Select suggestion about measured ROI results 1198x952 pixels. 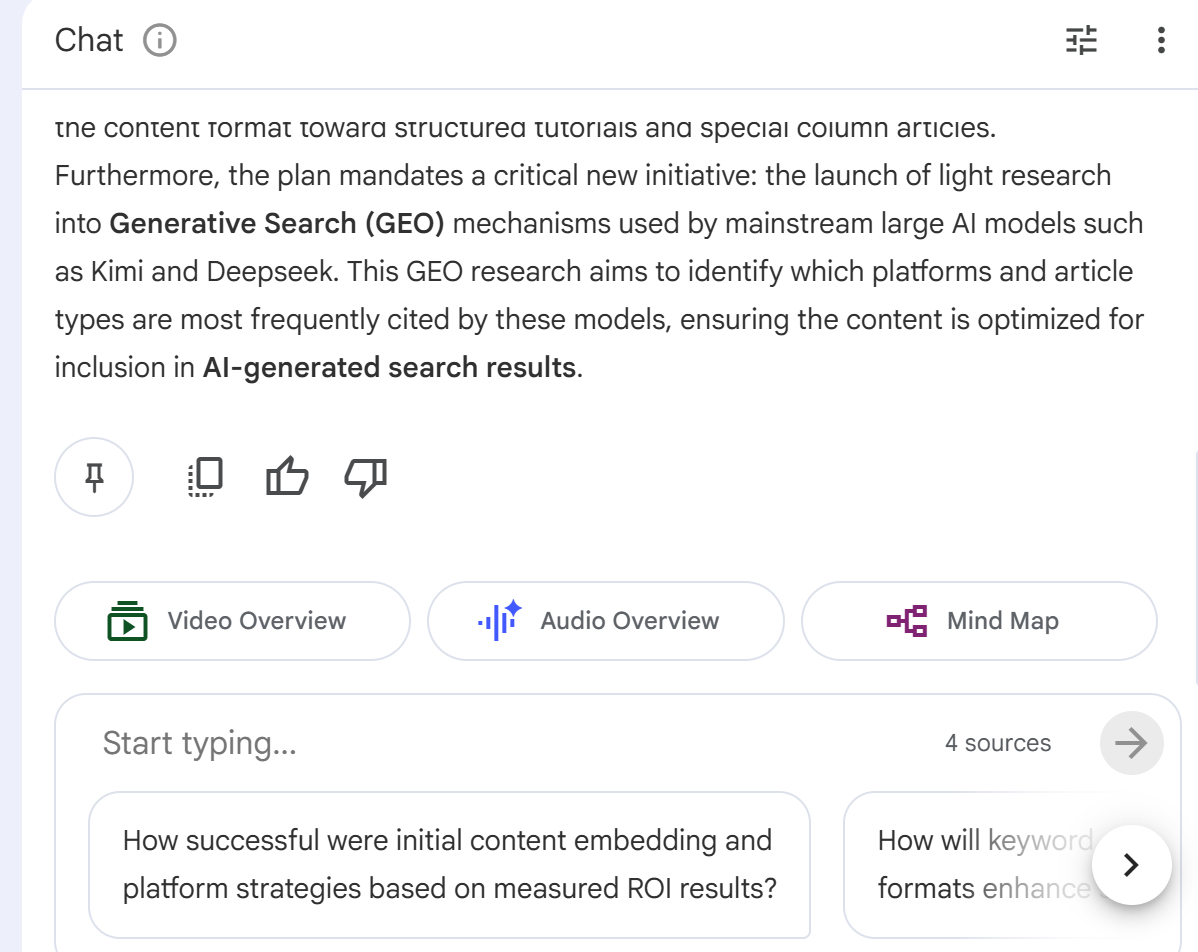449,865
